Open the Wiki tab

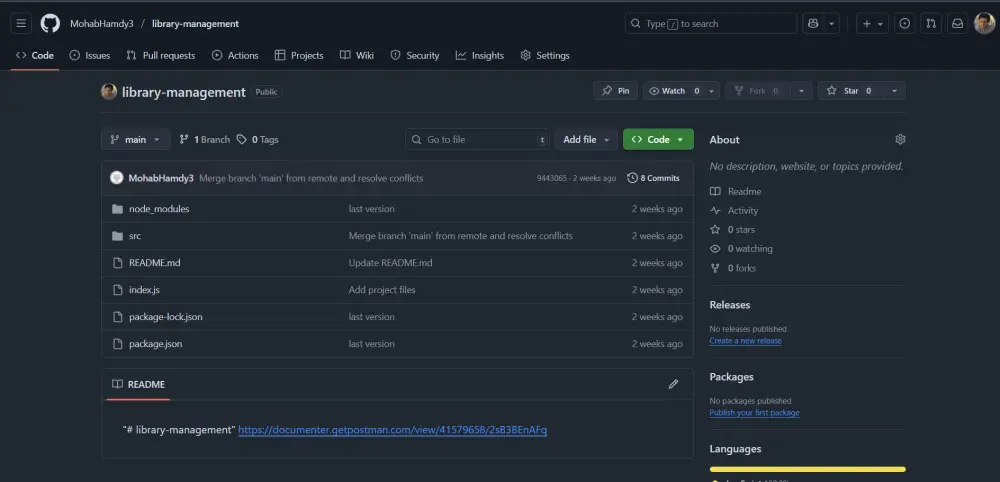(x=357, y=55)
